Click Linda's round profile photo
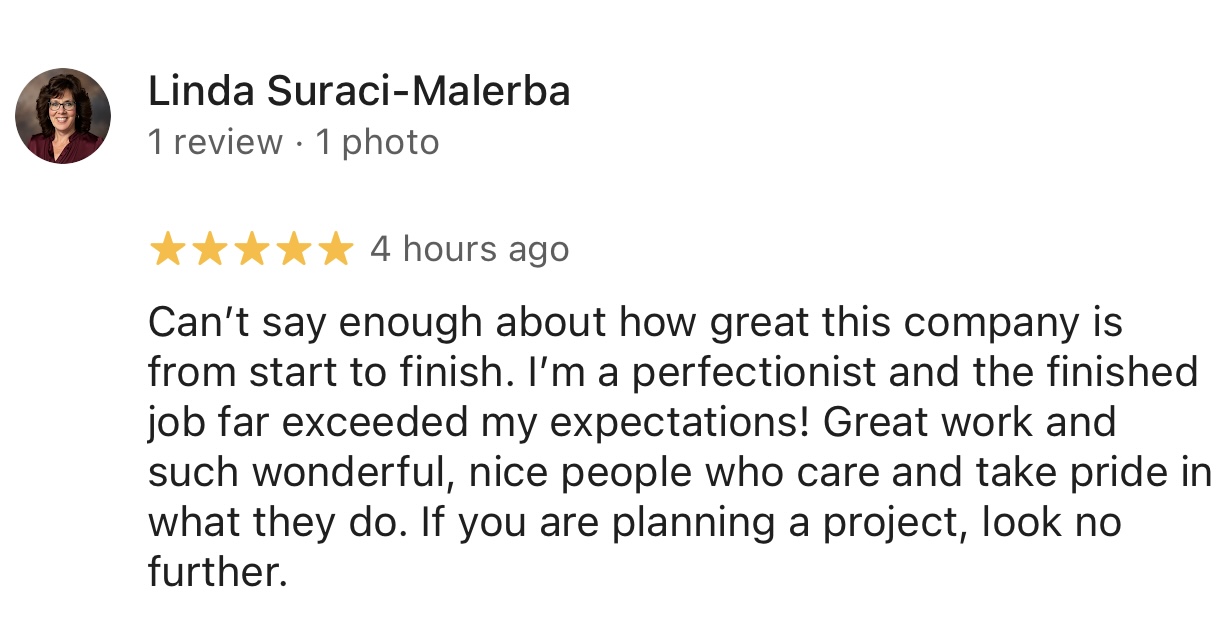Screen dimensions: 1220x628 tap(63, 116)
